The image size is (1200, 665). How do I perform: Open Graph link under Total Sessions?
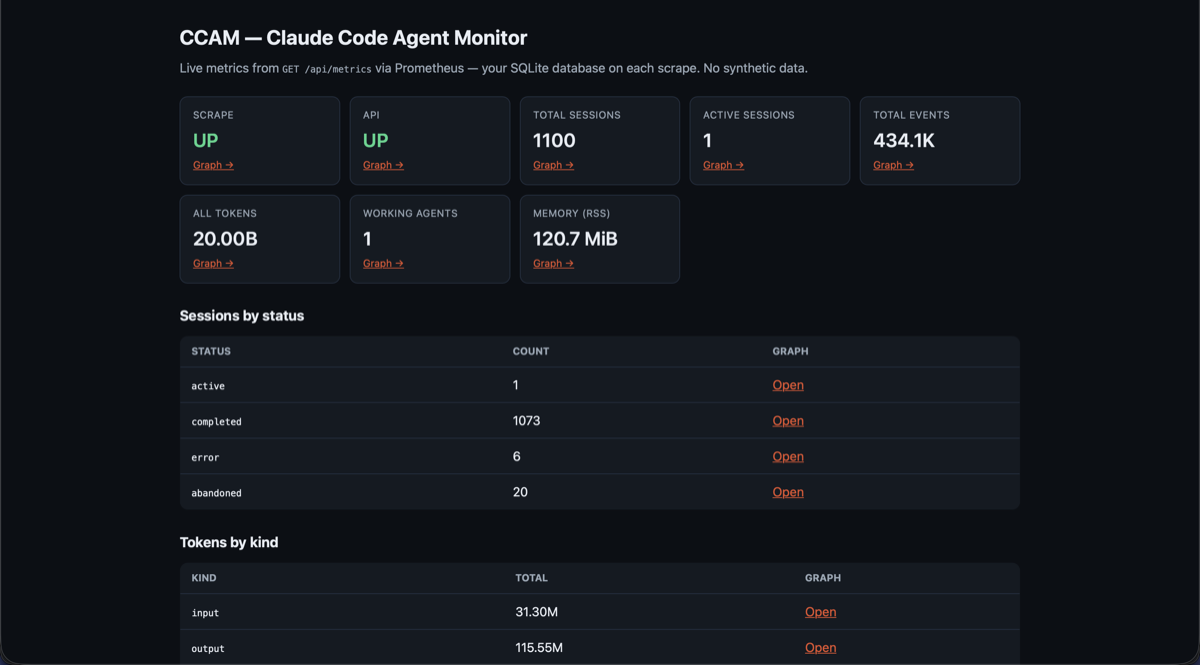click(x=553, y=165)
